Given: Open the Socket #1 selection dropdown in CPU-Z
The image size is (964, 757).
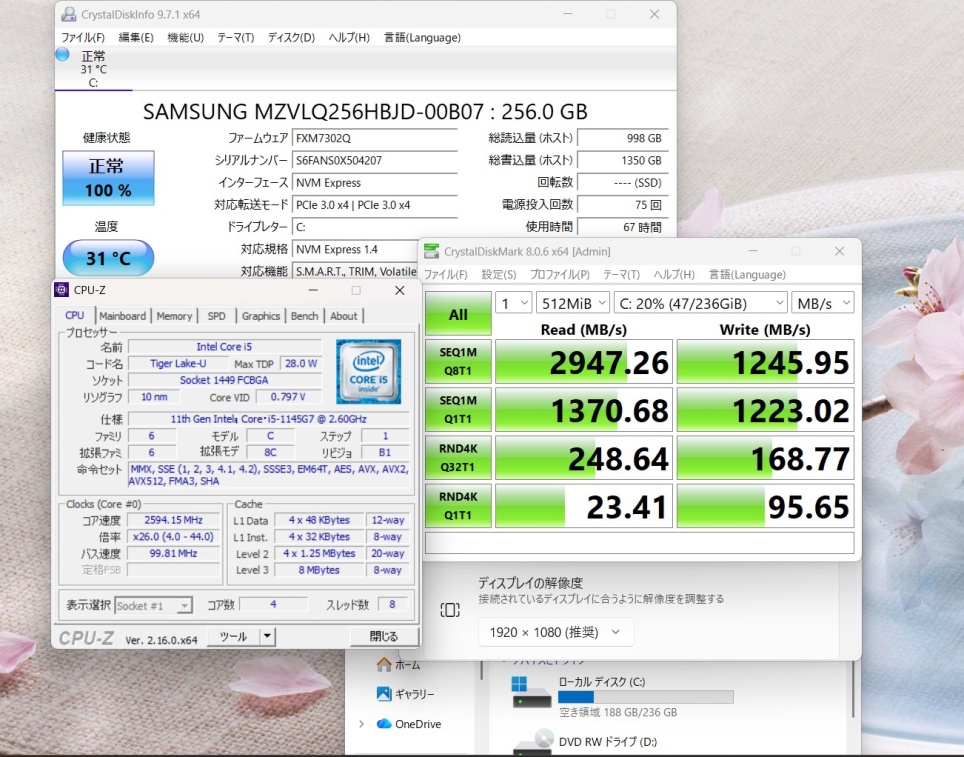Looking at the screenshot, I should point(154,606).
